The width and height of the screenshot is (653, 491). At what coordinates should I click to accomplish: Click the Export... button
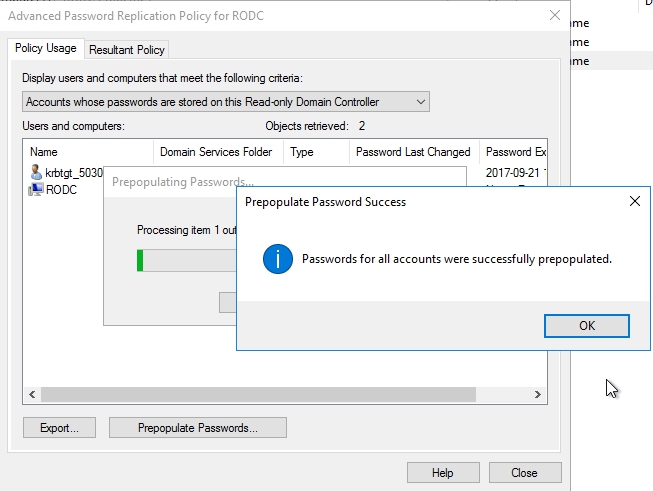59,428
